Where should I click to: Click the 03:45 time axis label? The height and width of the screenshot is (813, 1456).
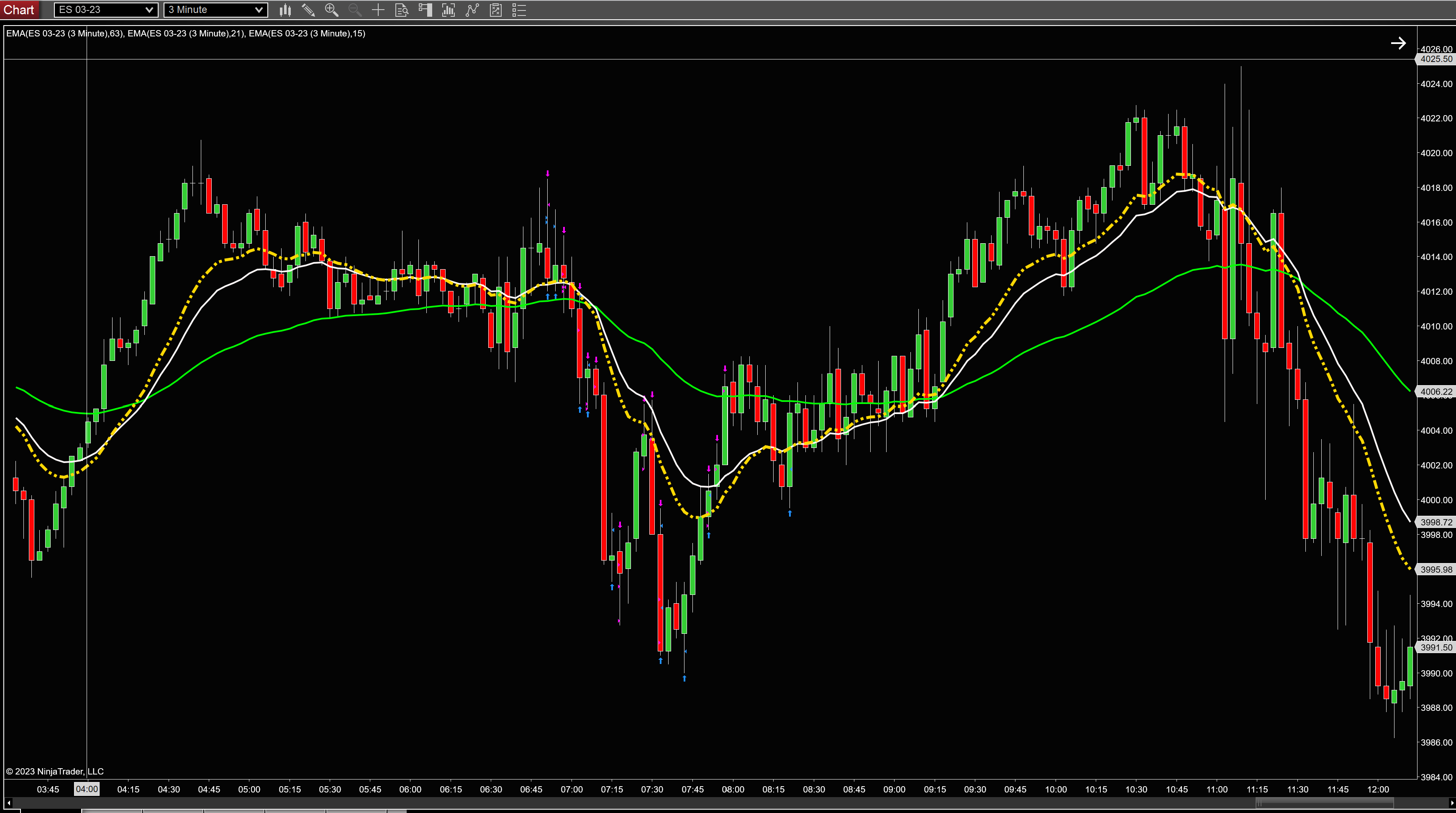(x=48, y=789)
